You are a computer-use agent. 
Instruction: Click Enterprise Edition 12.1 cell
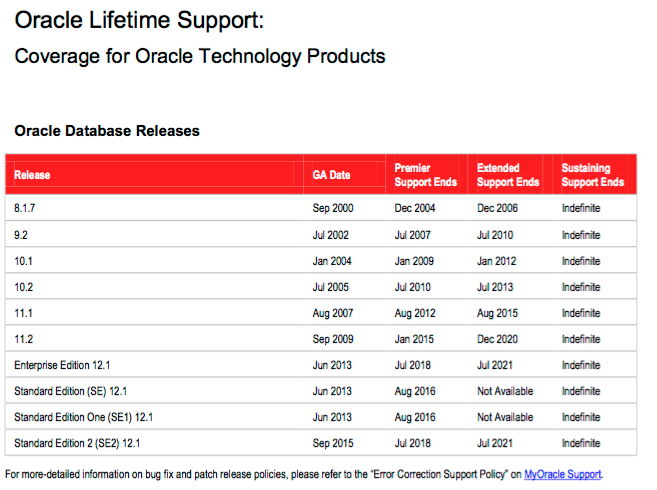[x=62, y=365]
